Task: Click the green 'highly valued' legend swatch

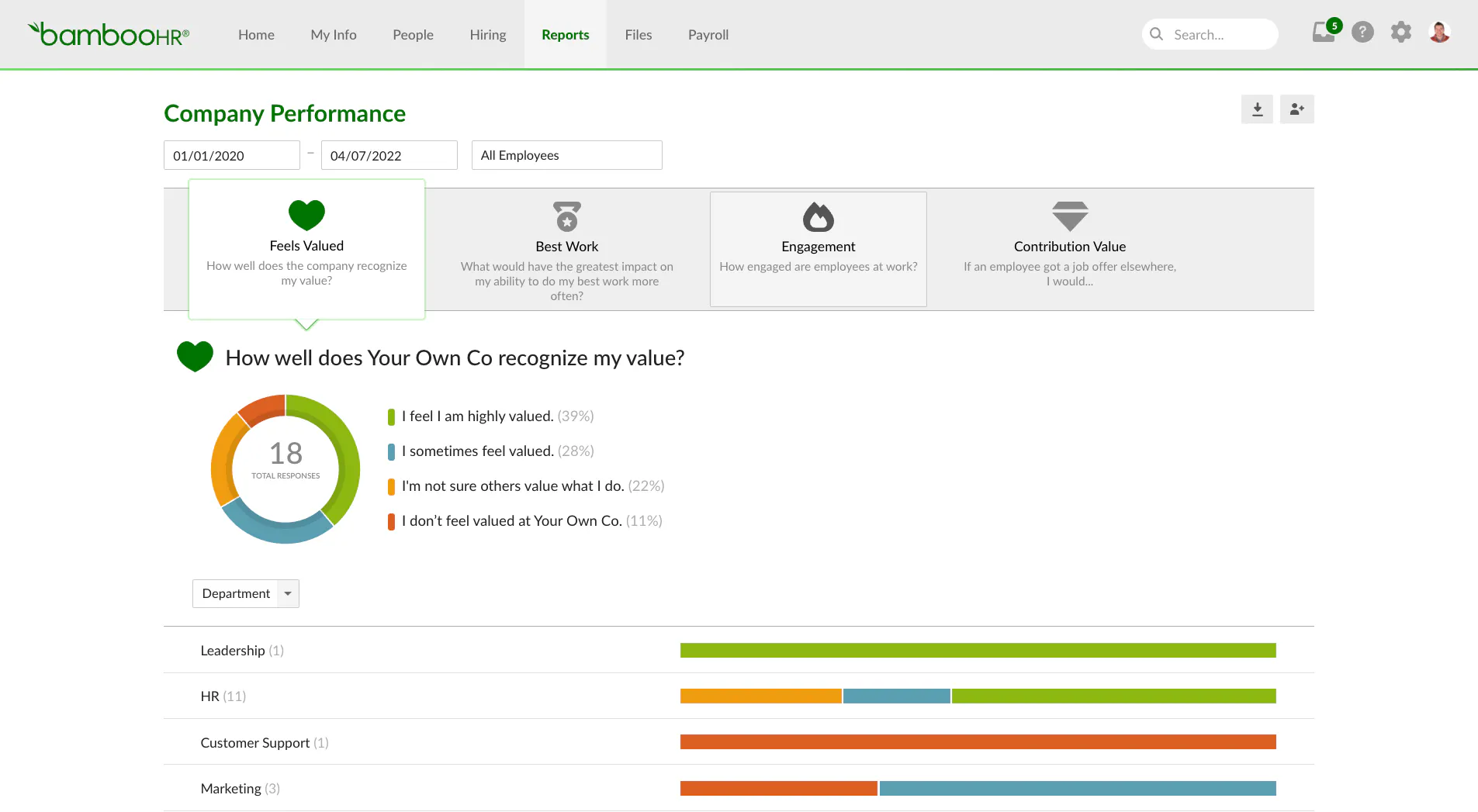Action: coord(392,416)
